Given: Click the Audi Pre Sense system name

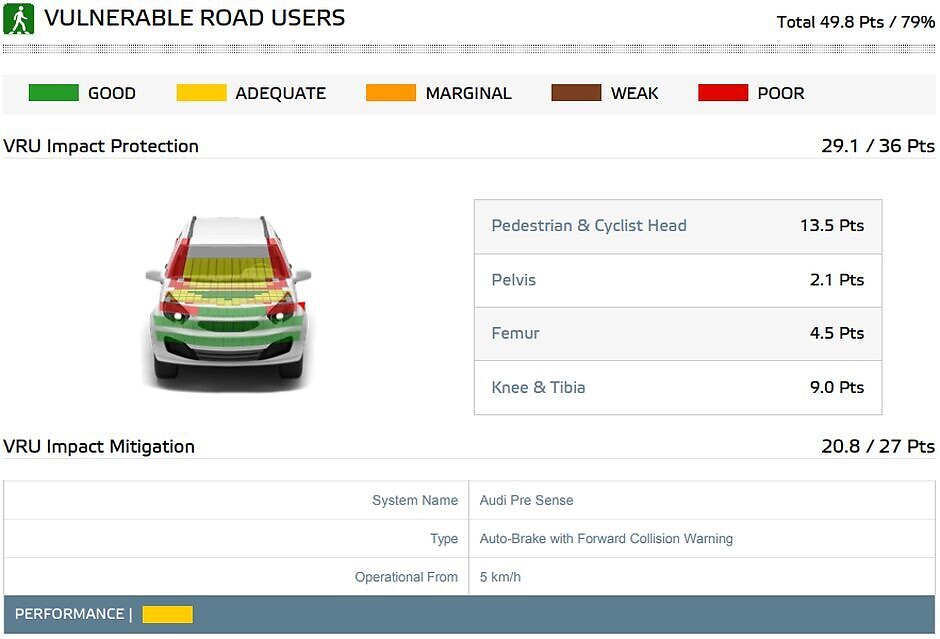Looking at the screenshot, I should click(x=526, y=500).
